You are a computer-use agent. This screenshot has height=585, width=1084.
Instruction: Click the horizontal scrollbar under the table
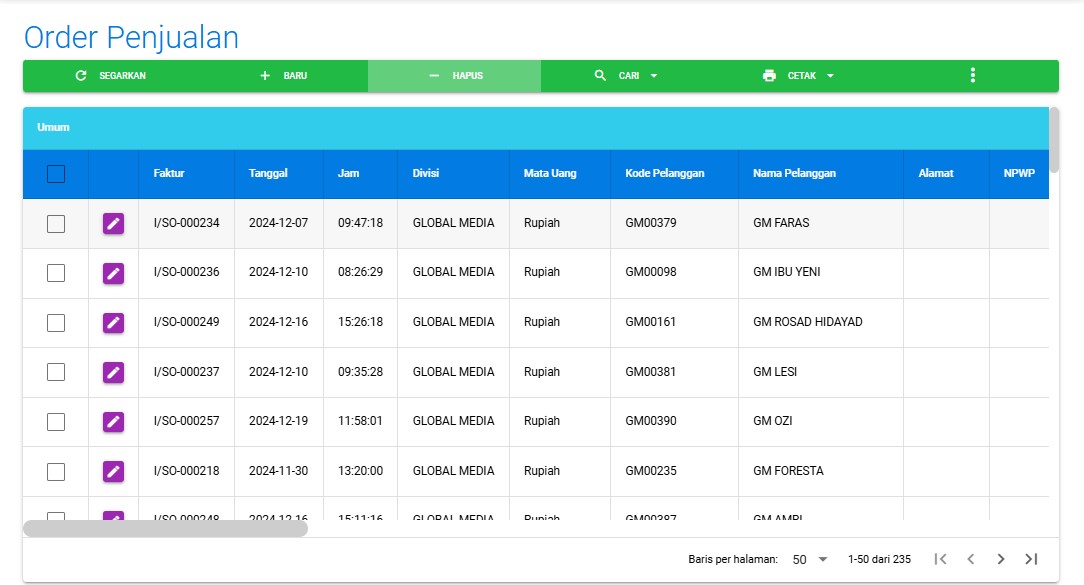165,529
